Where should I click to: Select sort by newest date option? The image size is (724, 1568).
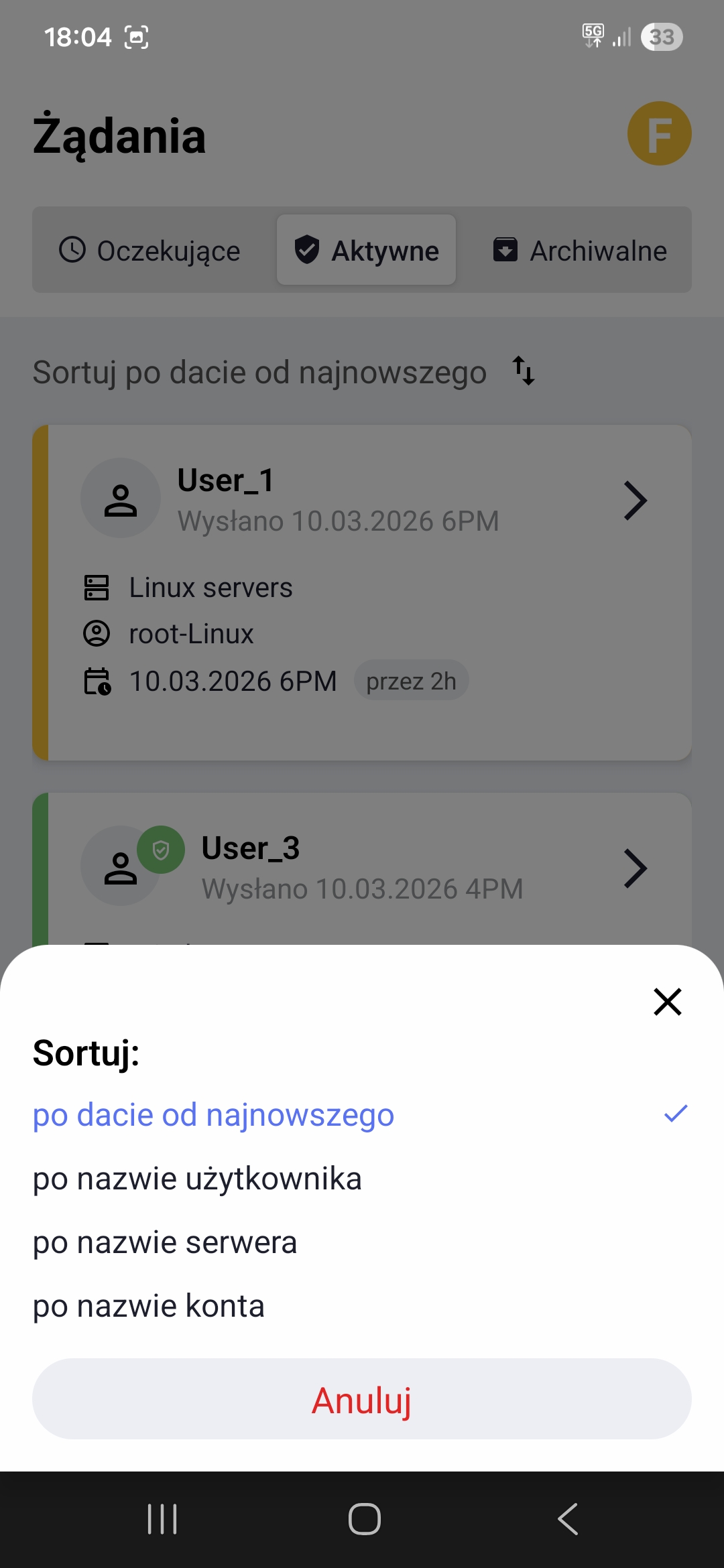point(362,1115)
